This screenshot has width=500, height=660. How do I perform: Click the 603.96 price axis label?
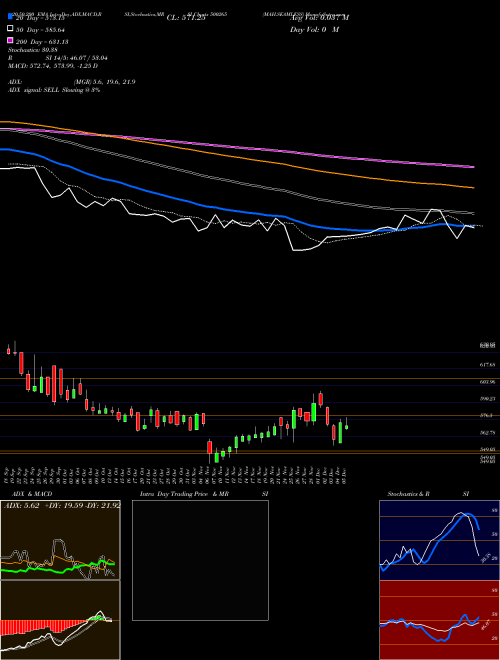[x=487, y=382]
